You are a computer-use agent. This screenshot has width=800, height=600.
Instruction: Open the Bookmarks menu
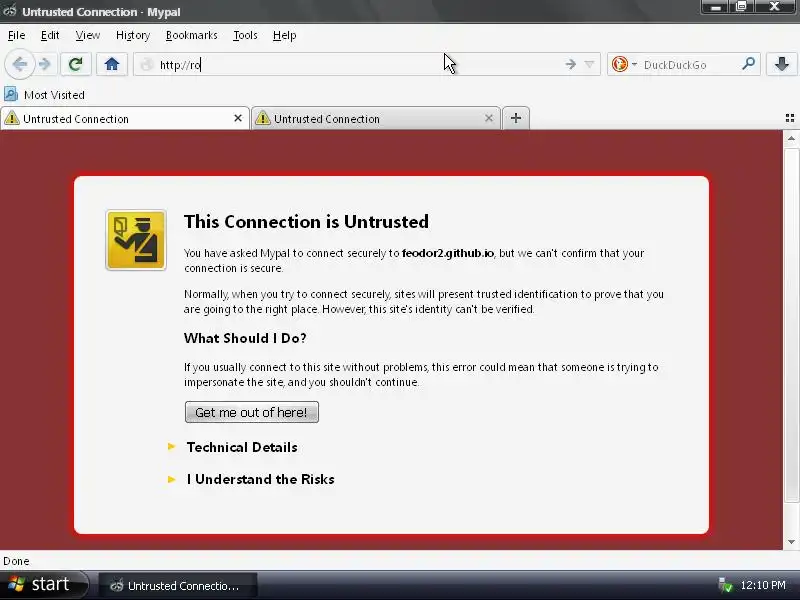191,35
